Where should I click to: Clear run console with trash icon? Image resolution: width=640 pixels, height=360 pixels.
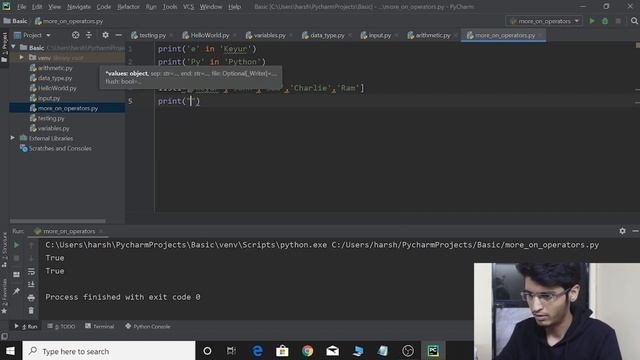coord(31,311)
